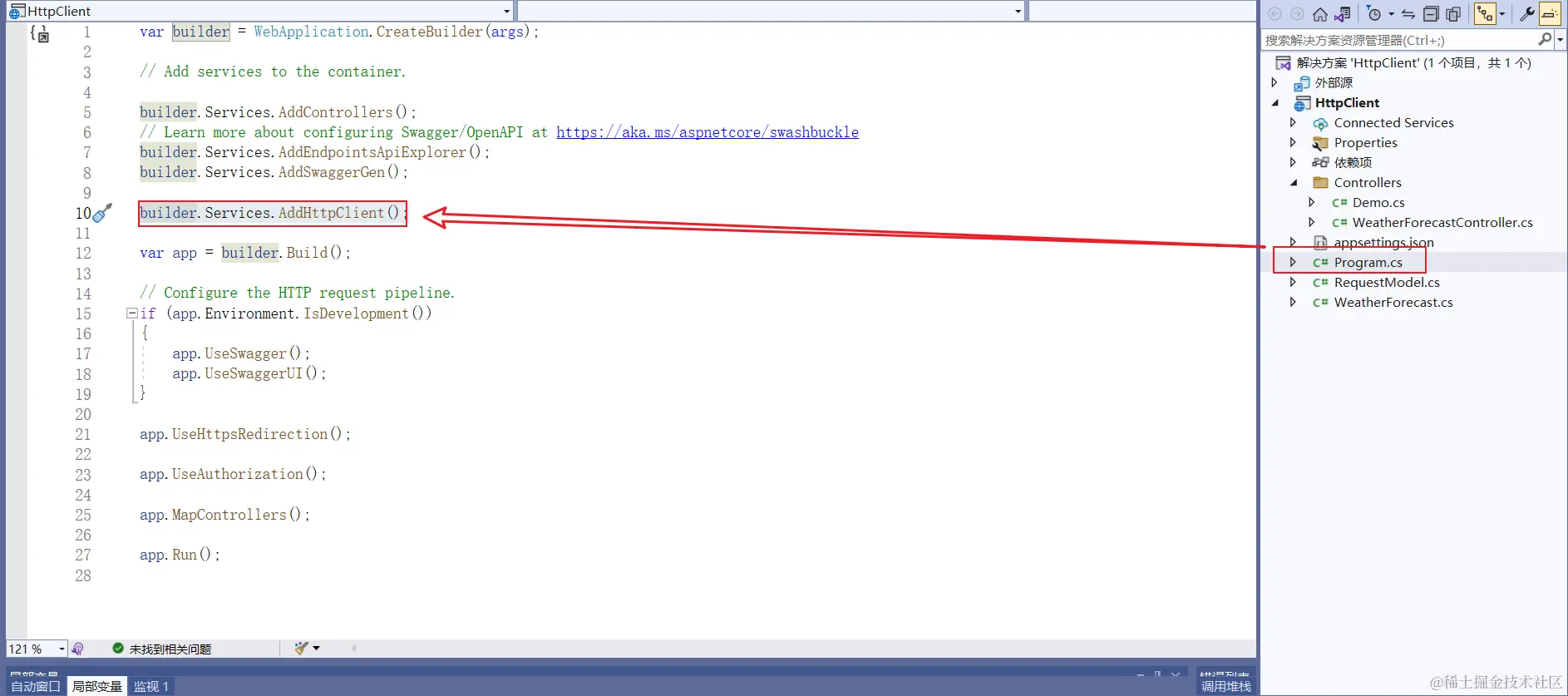Expand the WeatherForecastController.cs node

tap(1312, 222)
